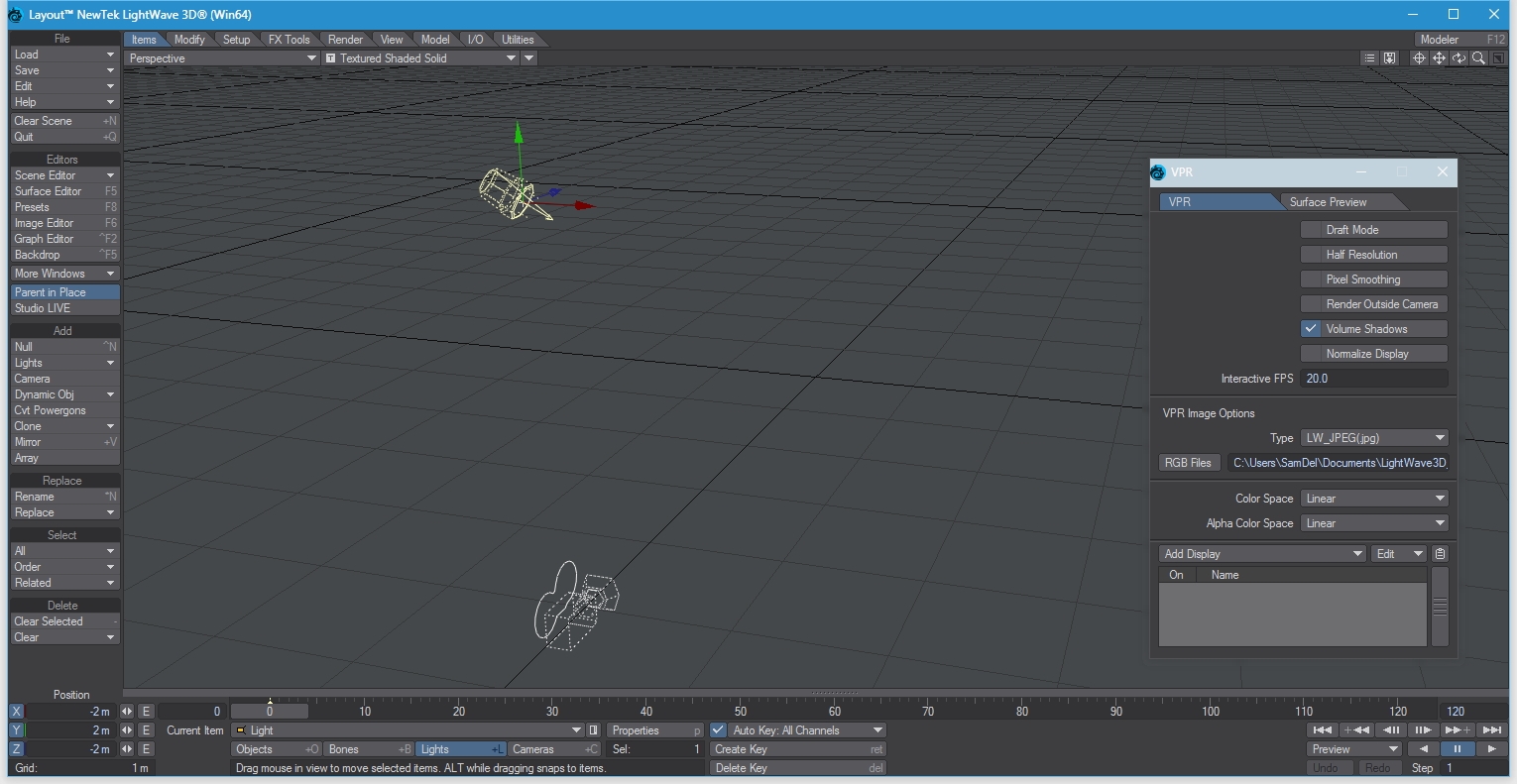The image size is (1517, 784).
Task: Click frame 0 slider handle on timeline
Action: (x=270, y=711)
